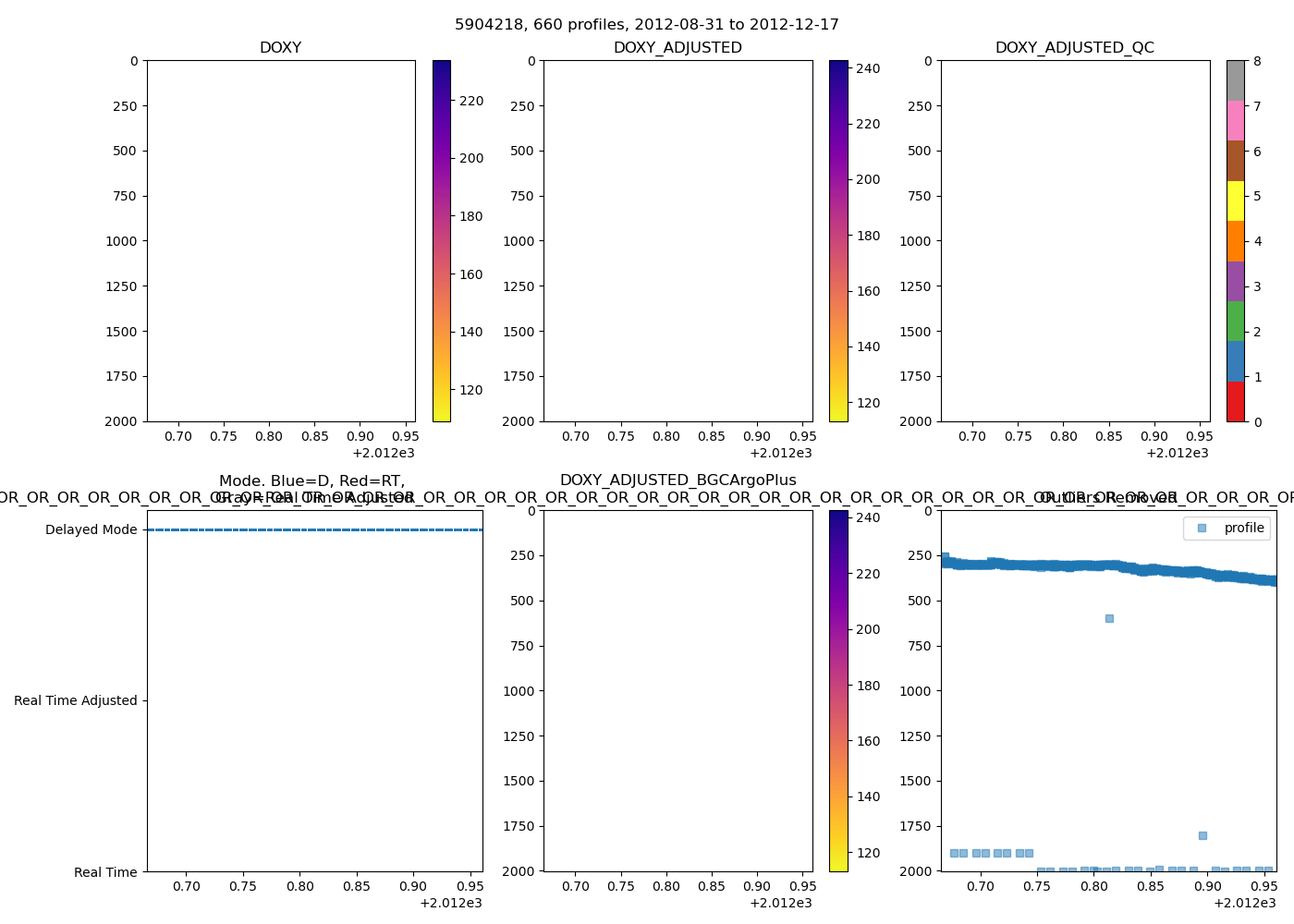This screenshot has height=924, width=1294.
Task: Click the brown QC colorbar segment labeled 6
Action: [1235, 161]
